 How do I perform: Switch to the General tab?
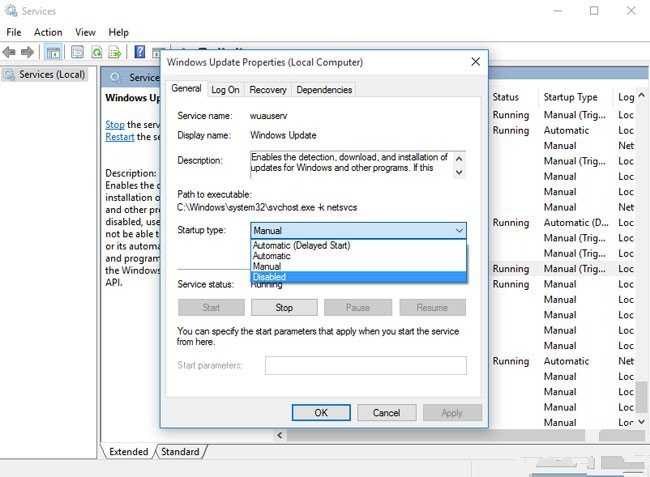(x=186, y=88)
